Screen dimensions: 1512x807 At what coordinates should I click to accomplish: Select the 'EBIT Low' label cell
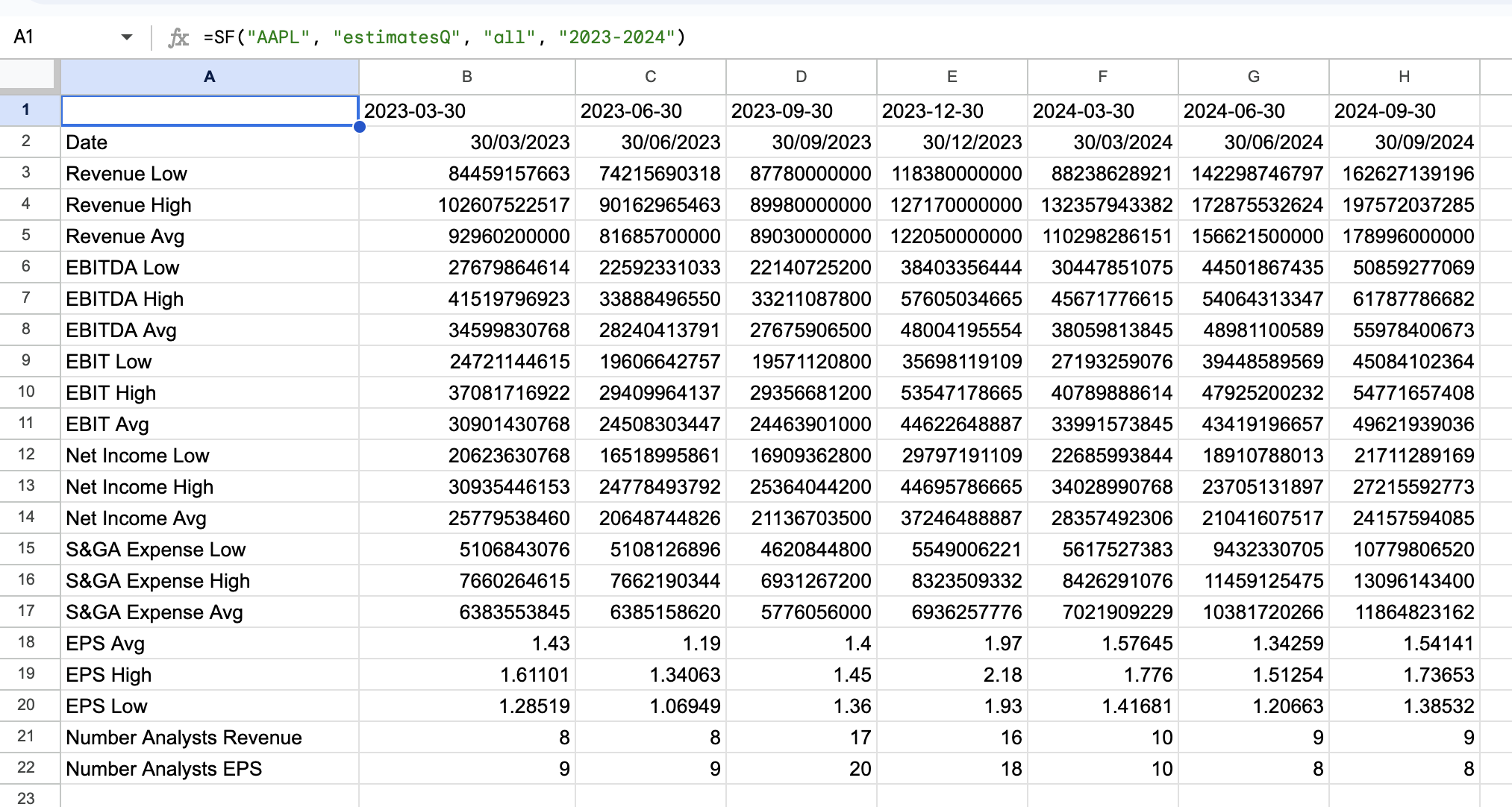point(210,361)
